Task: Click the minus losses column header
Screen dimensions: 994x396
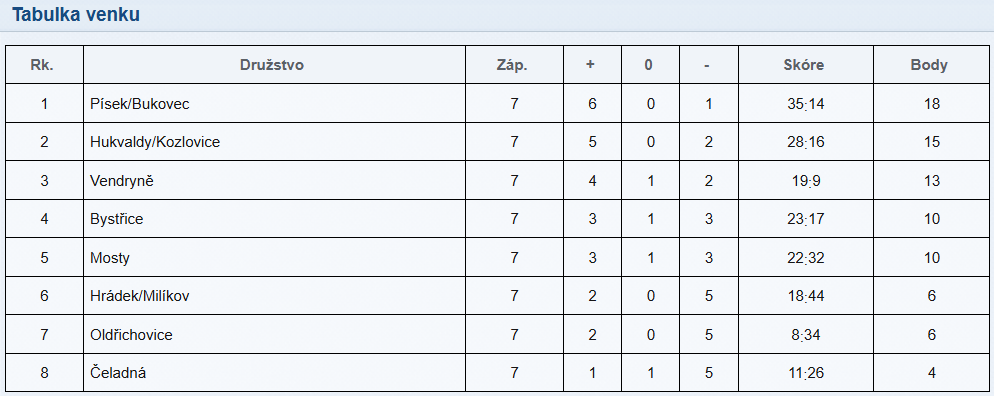Action: [706, 65]
